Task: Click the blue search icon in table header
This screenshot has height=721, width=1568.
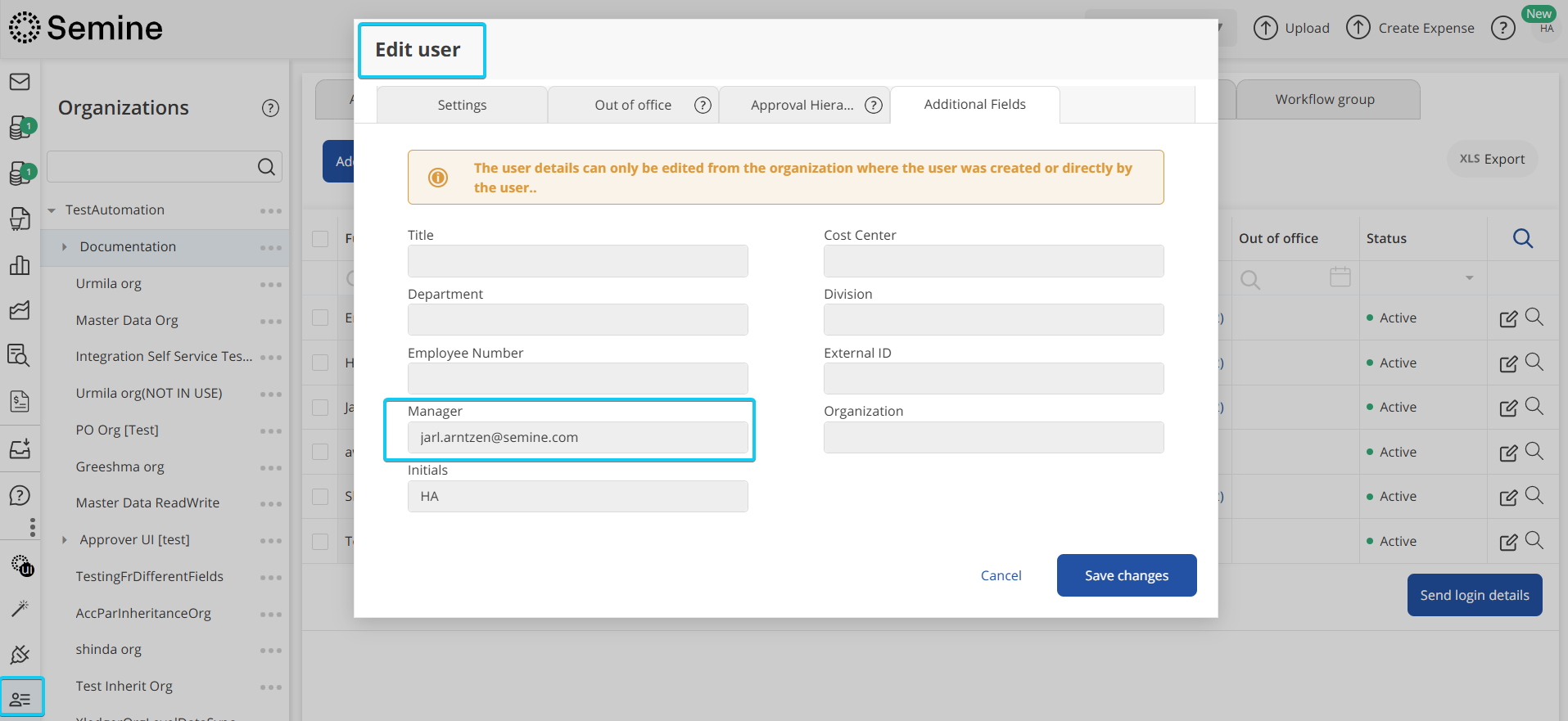Action: tap(1522, 238)
